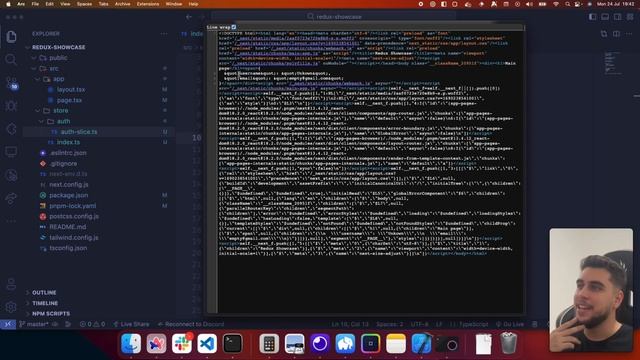Open the Trash in the Dock
This screenshot has width=640, height=360.
point(508,343)
